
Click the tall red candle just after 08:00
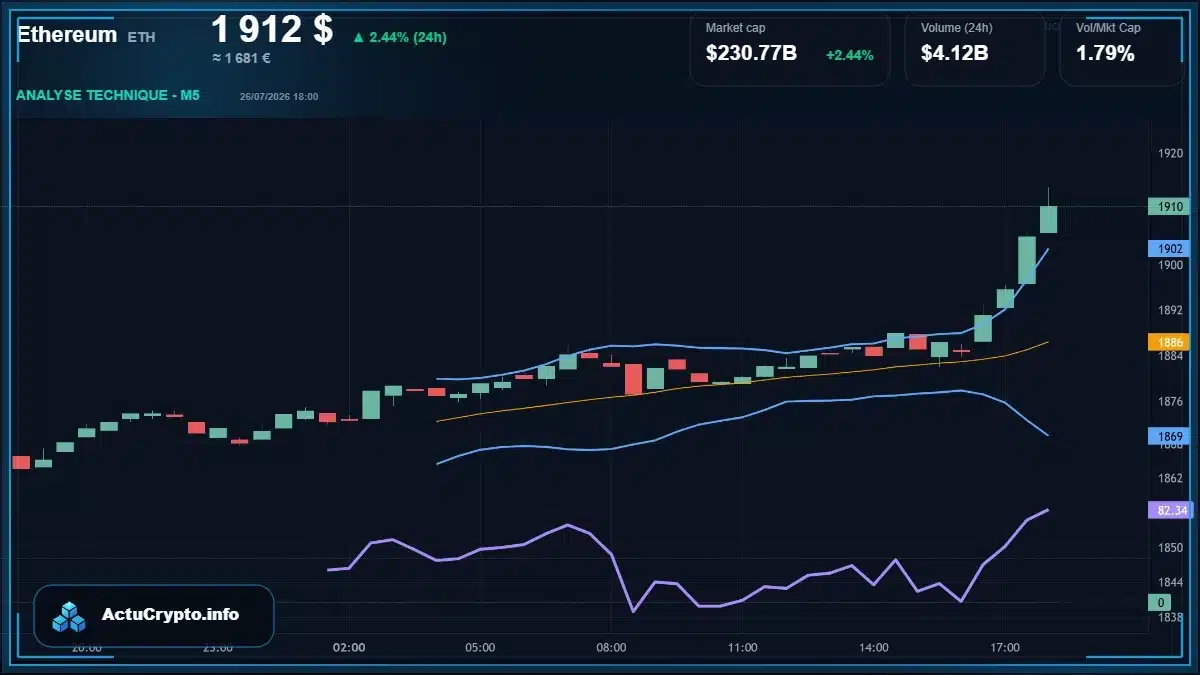(633, 379)
